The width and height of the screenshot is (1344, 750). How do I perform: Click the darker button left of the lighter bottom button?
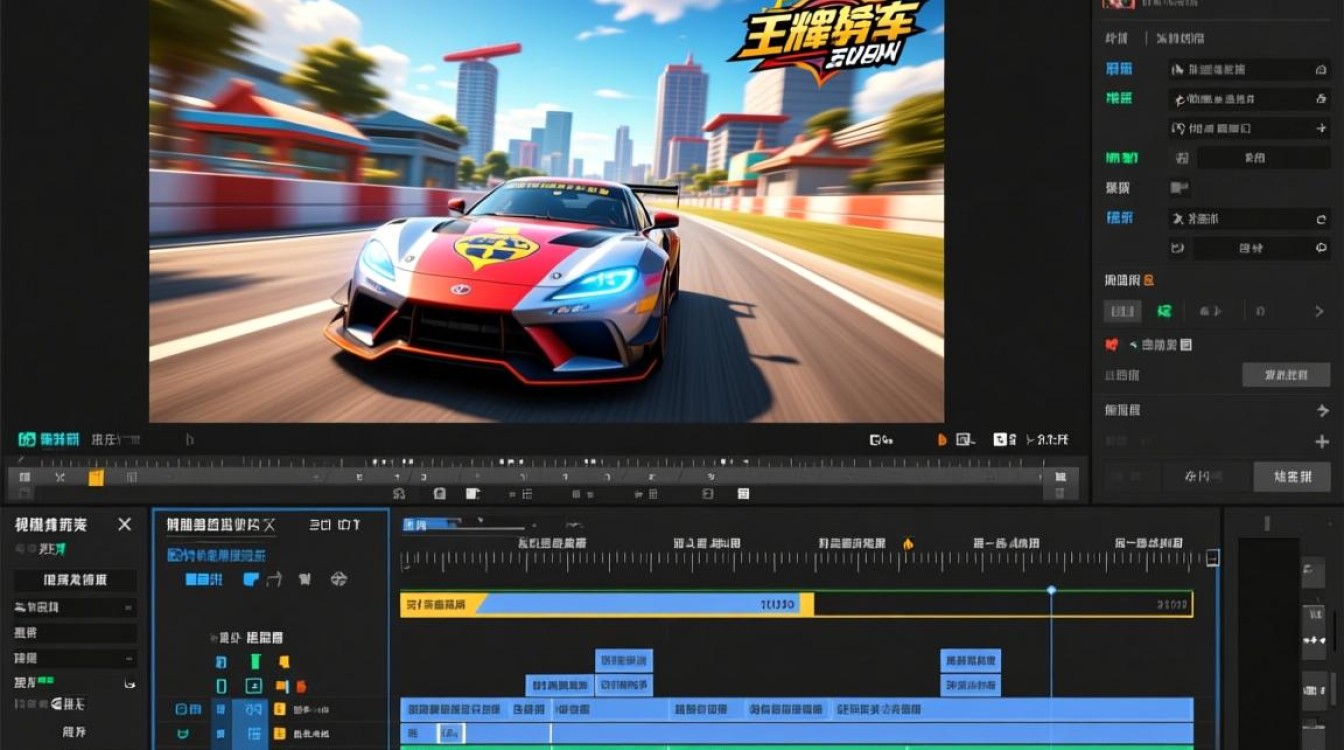click(x=1205, y=477)
